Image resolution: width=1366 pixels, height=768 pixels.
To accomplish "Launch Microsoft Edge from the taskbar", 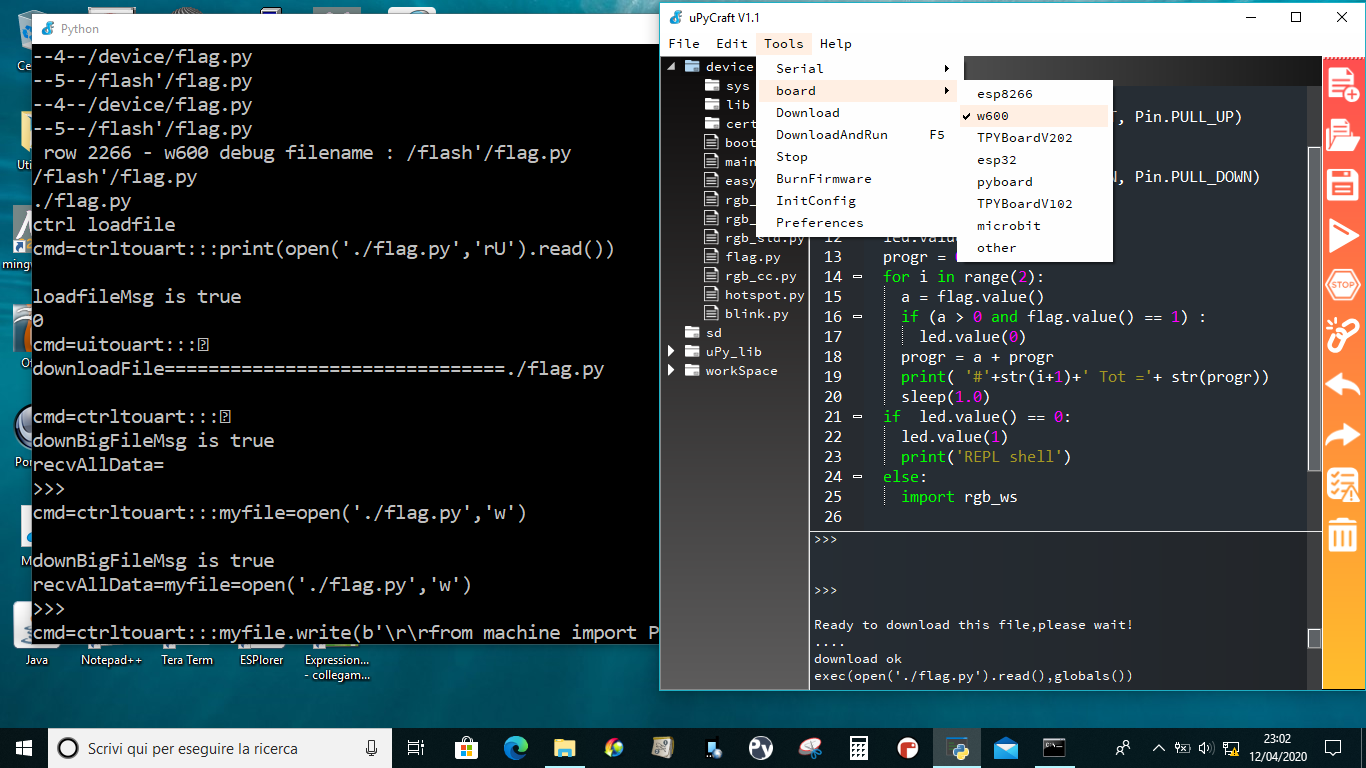I will coord(515,748).
